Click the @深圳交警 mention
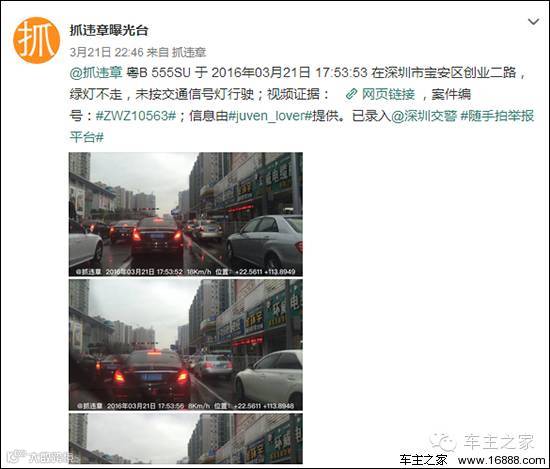550x469 pixels. (424, 115)
